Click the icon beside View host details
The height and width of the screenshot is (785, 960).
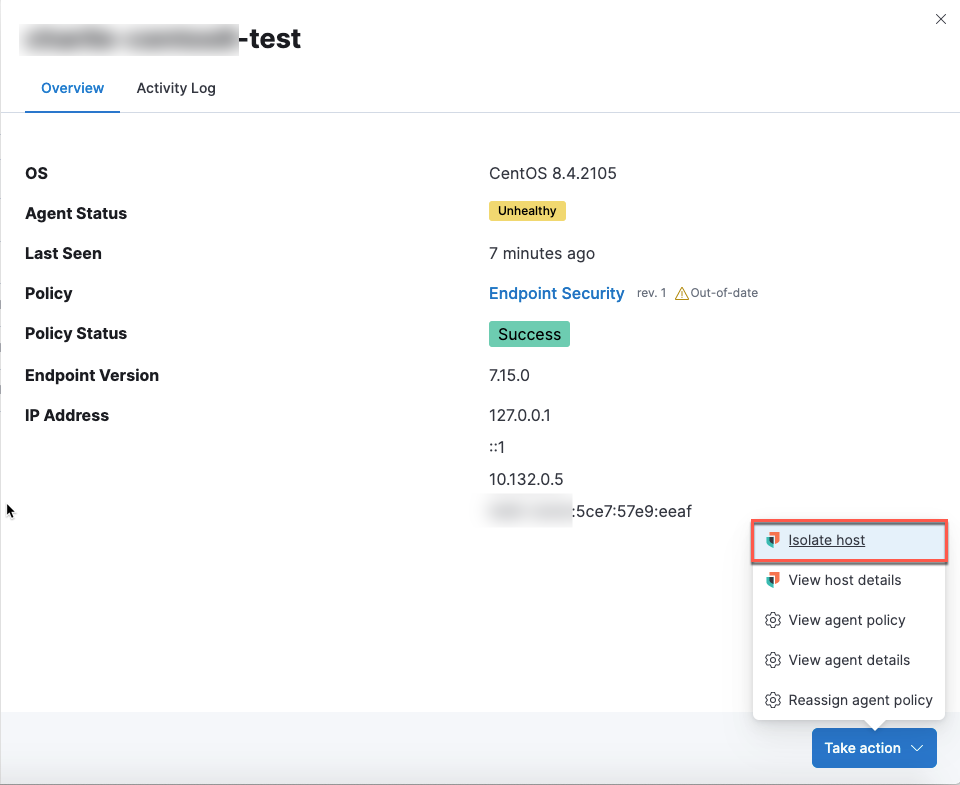(x=772, y=580)
